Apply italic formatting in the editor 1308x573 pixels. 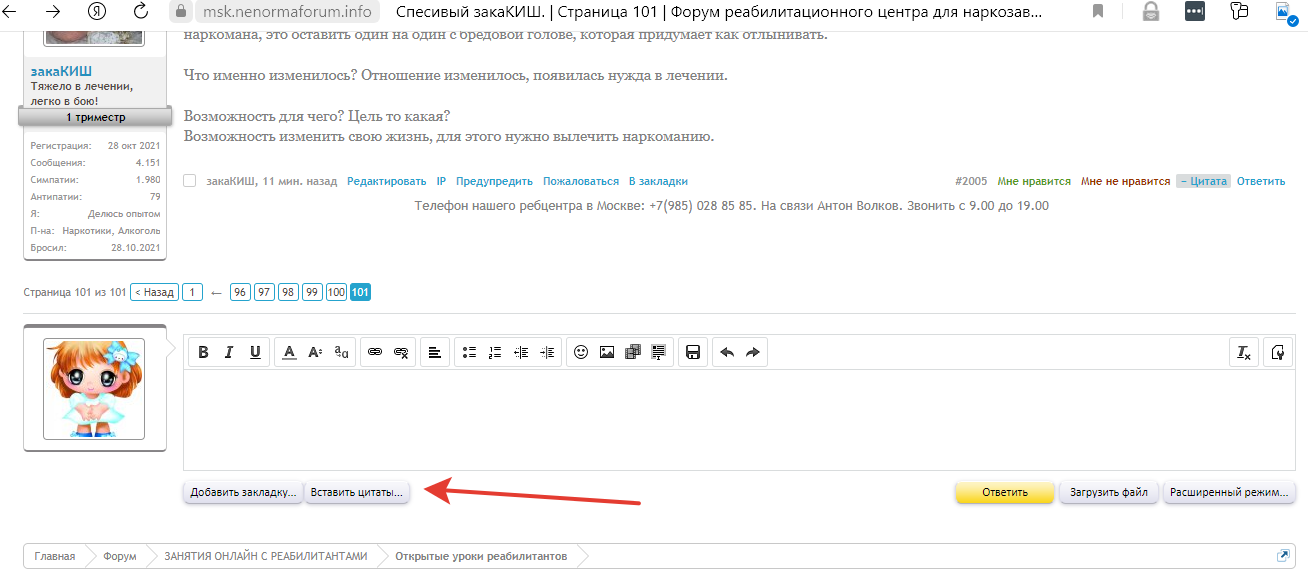(229, 352)
